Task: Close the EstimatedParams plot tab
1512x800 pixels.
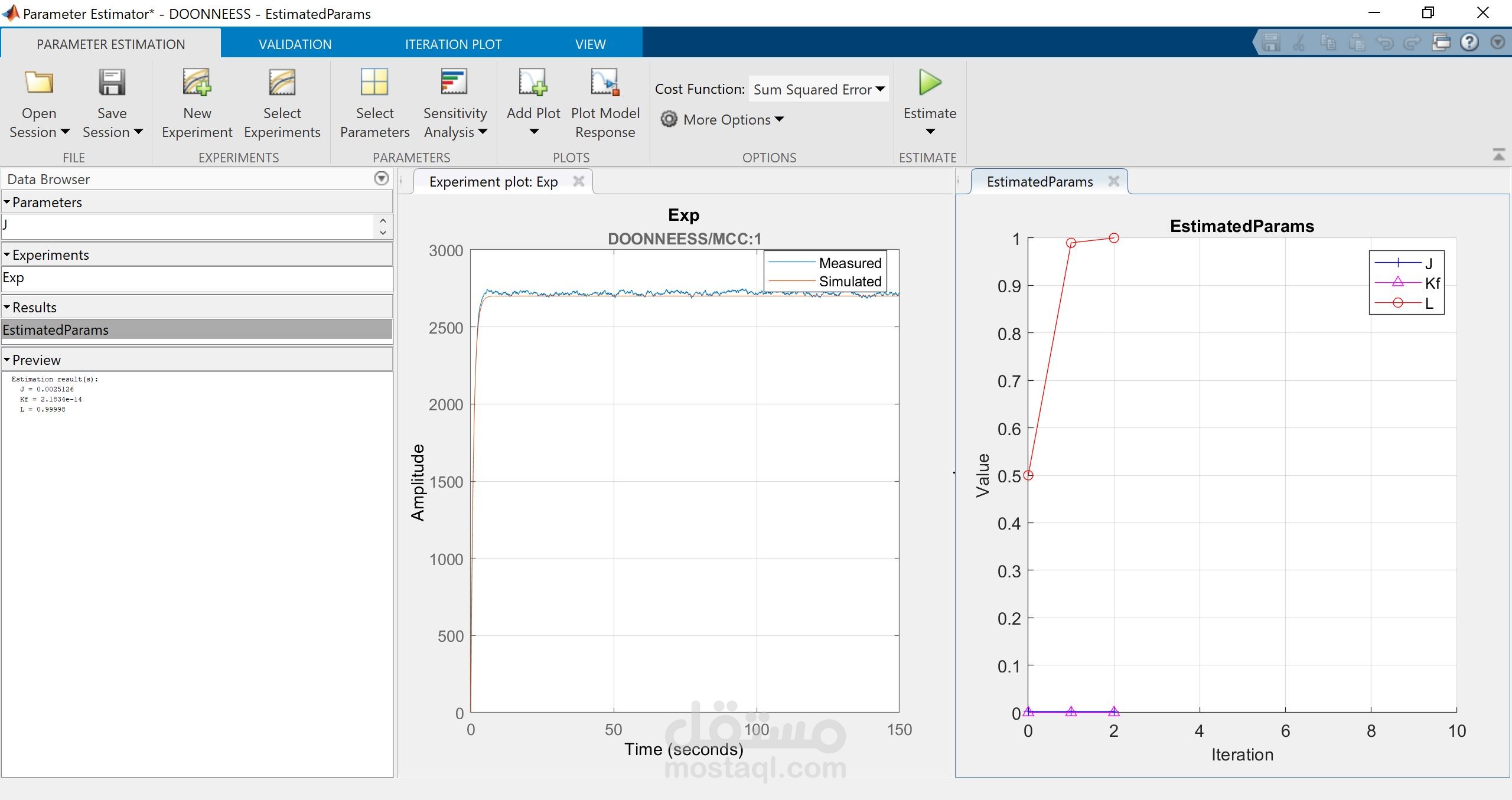Action: [x=1114, y=182]
